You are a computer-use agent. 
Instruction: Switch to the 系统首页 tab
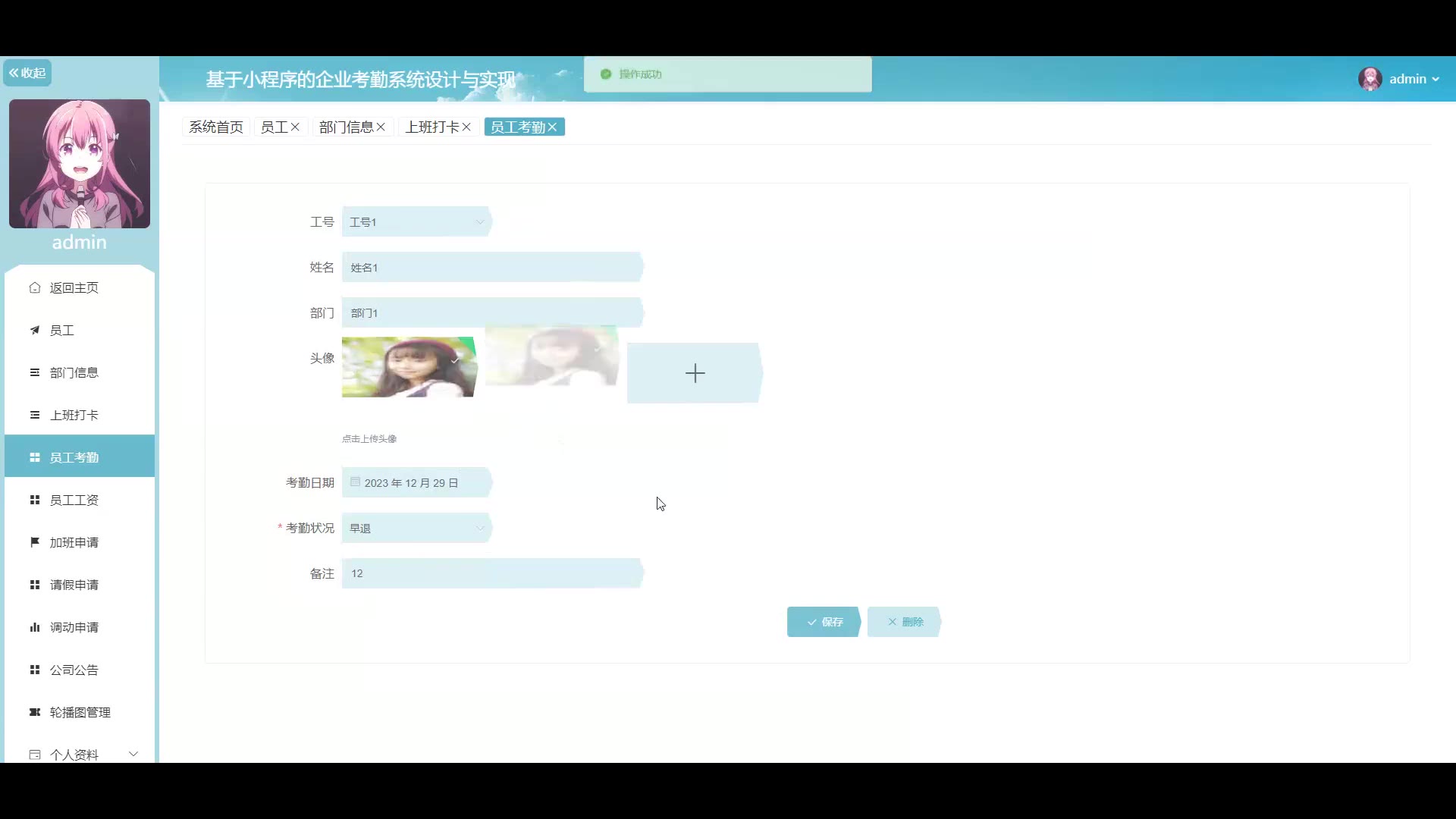(216, 127)
